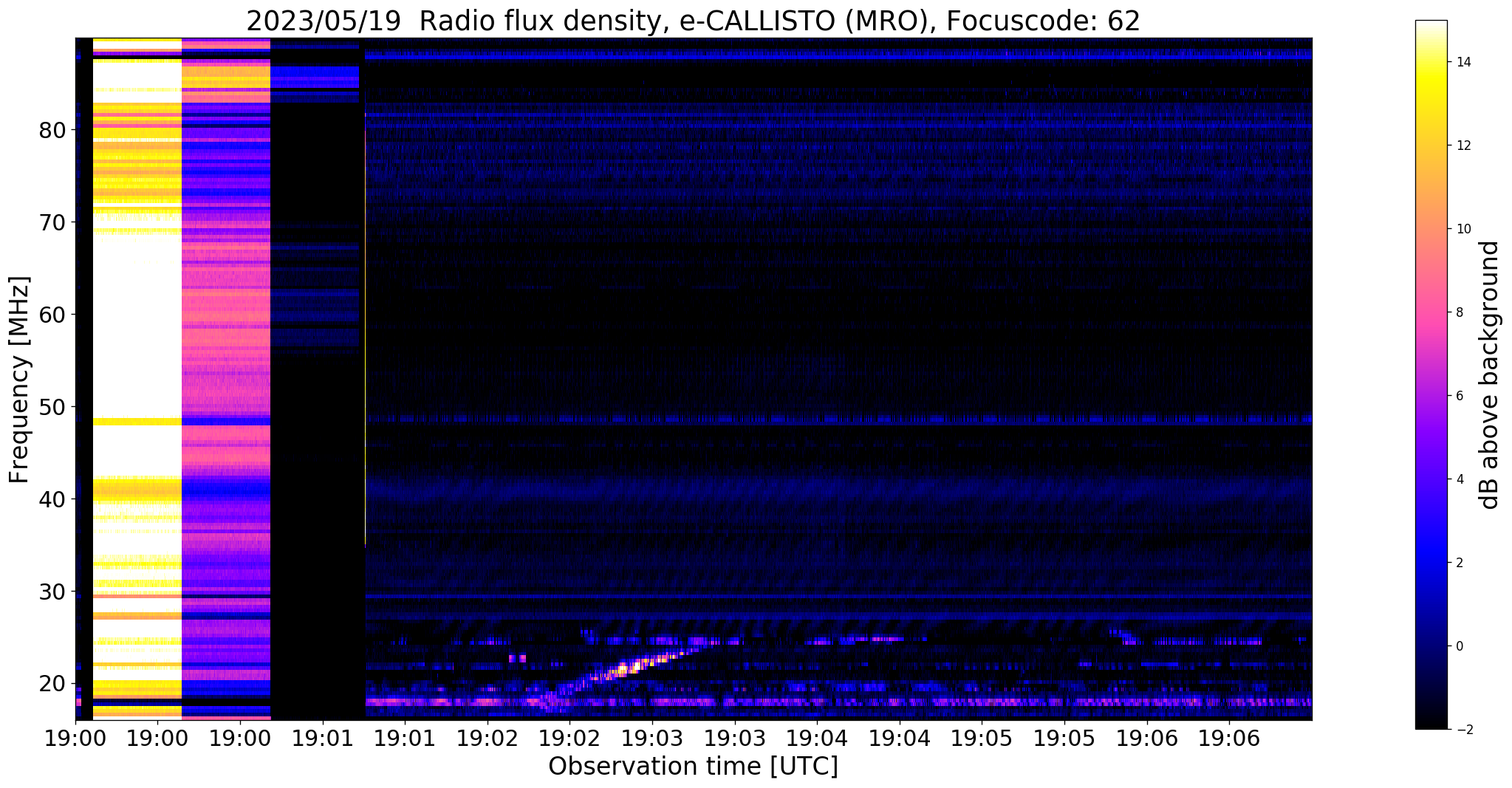
Task: Click the plot title mentioning e-CALLISTO (MRO)
Action: pyautogui.click(x=693, y=21)
